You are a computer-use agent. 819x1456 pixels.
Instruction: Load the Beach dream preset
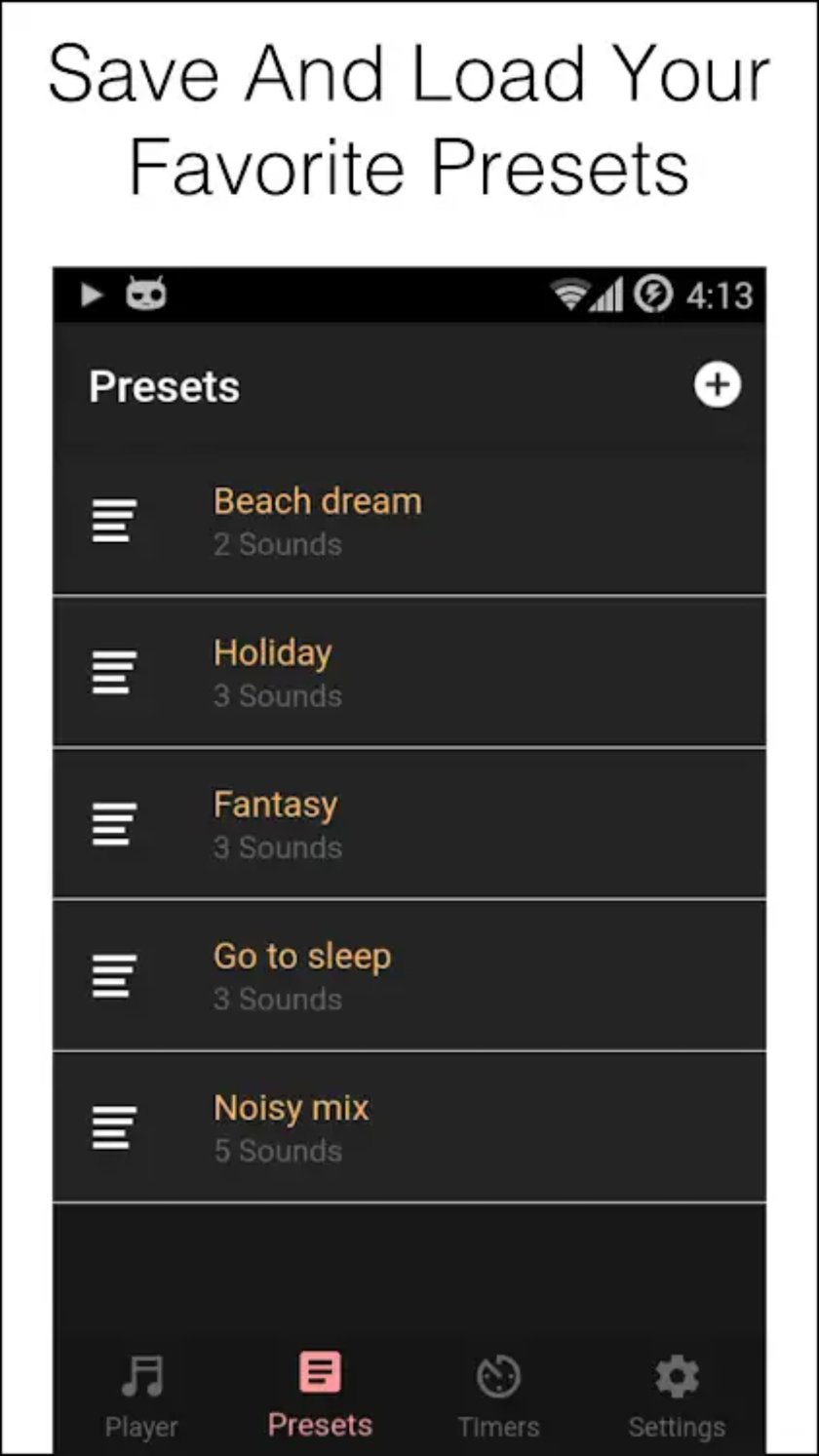409,521
